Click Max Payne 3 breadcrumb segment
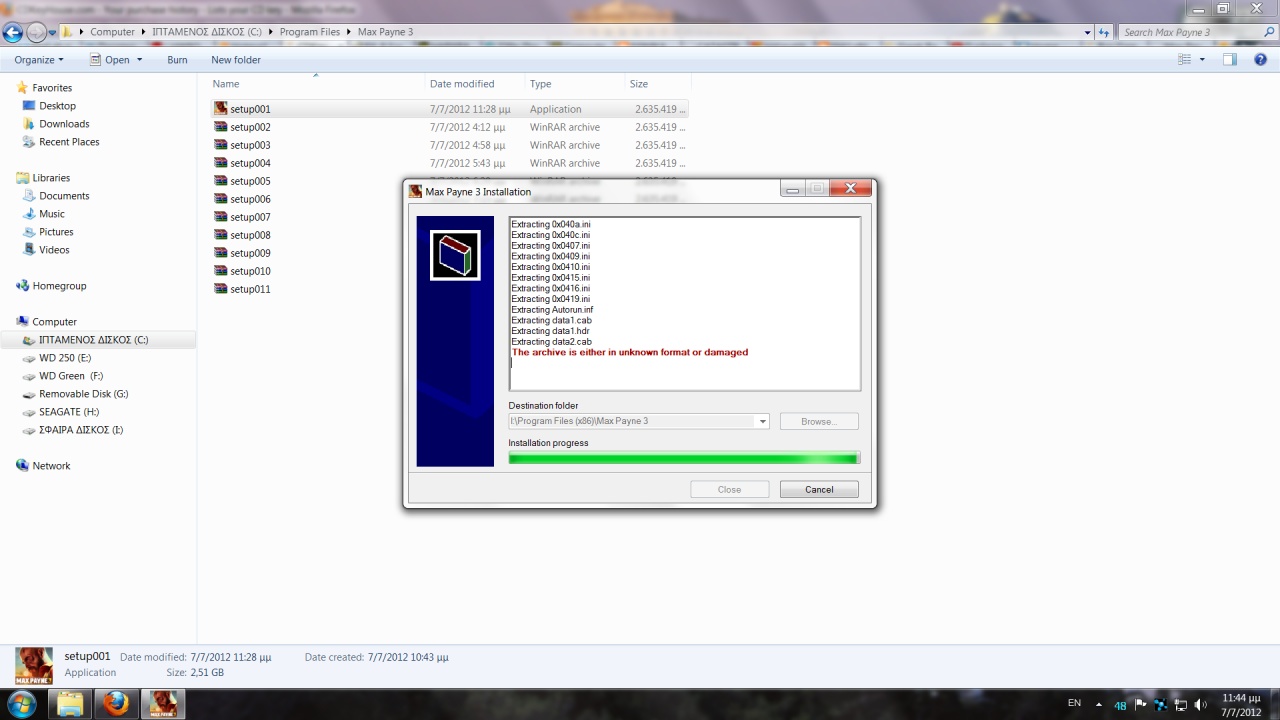The image size is (1280, 720). pyautogui.click(x=385, y=32)
